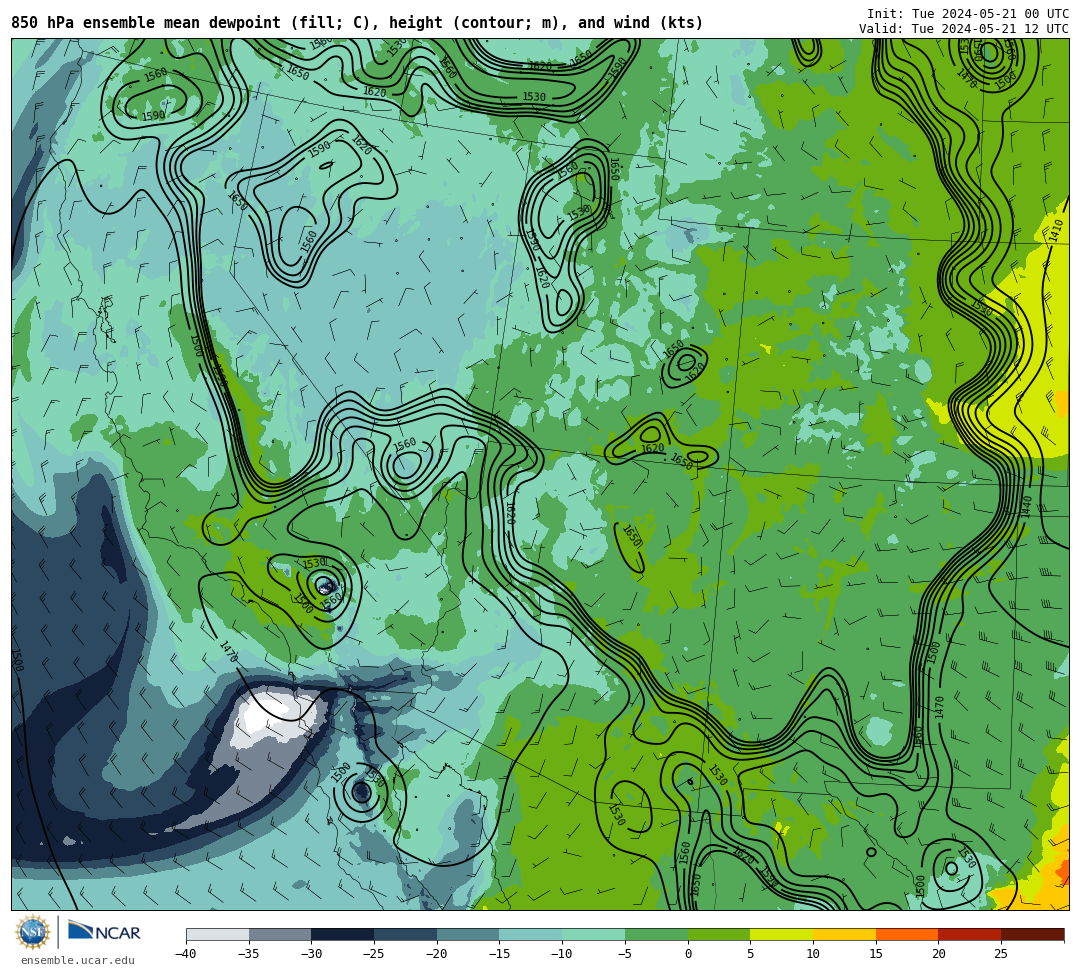Viewport: 1080px width, 973px height.
Task: Pick the light gray -40 to -35 colorbar segment
Action: pyautogui.click(x=218, y=935)
